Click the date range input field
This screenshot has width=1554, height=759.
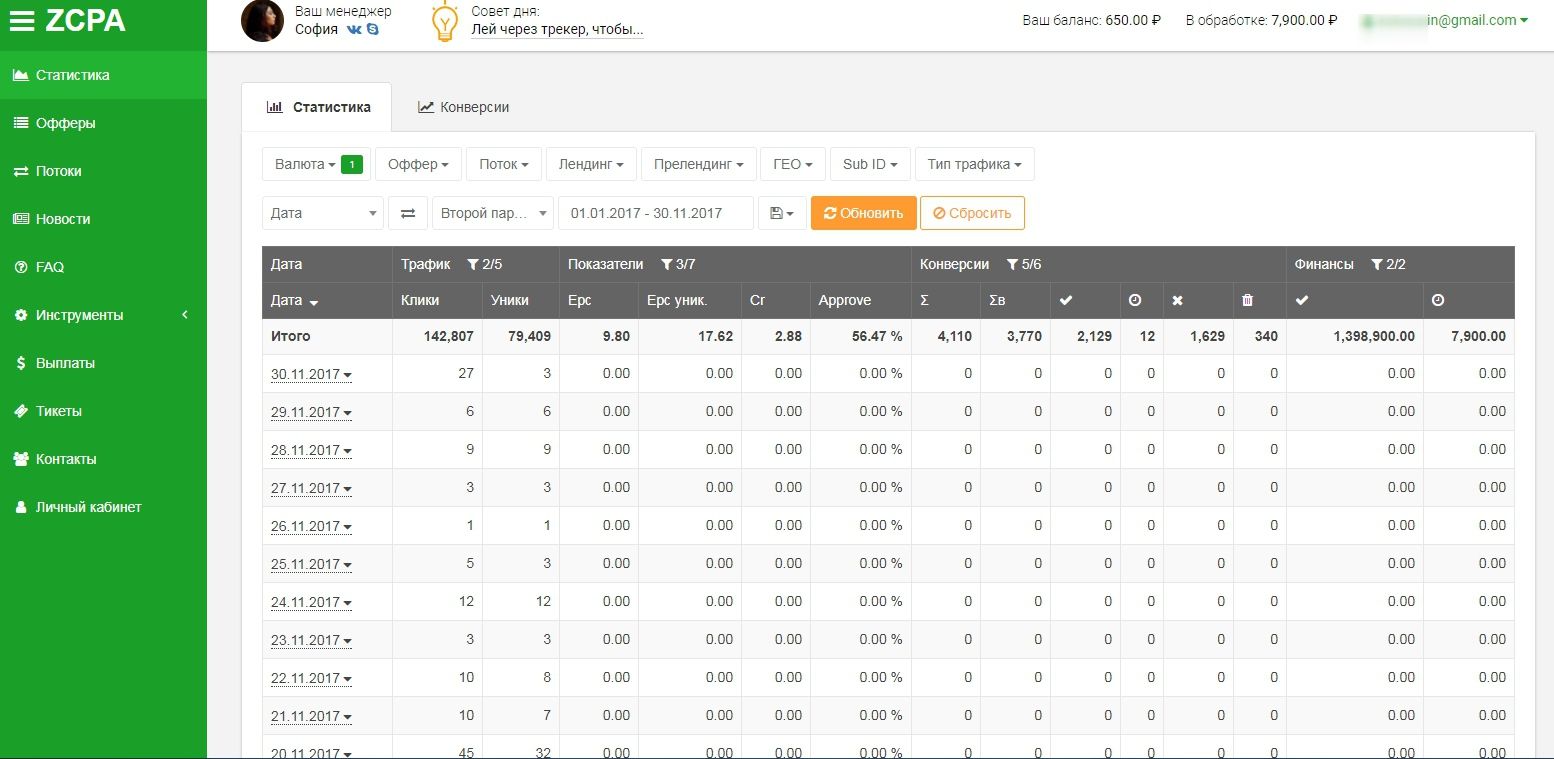coord(656,213)
